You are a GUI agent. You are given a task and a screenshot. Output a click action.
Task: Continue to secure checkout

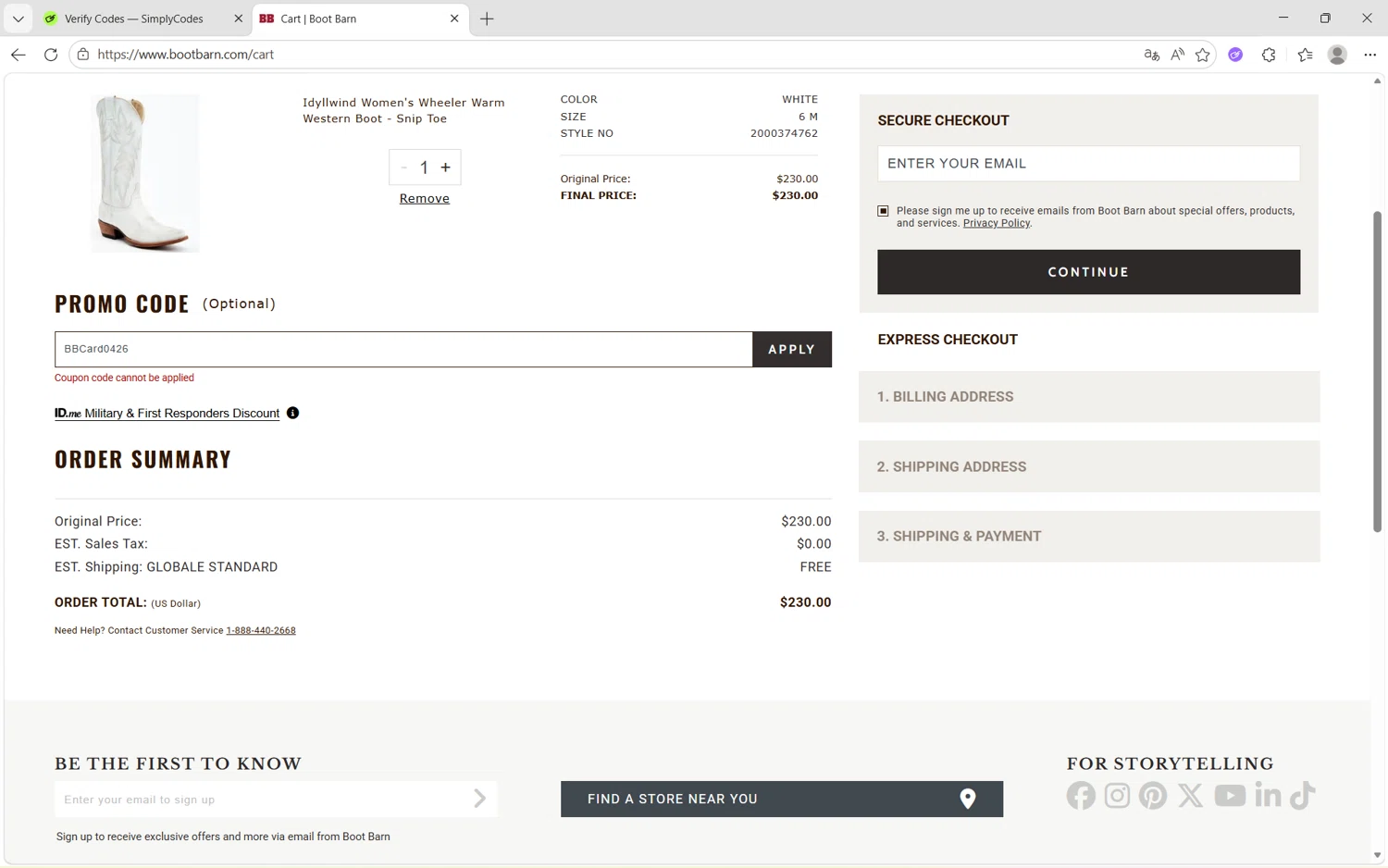tap(1088, 272)
